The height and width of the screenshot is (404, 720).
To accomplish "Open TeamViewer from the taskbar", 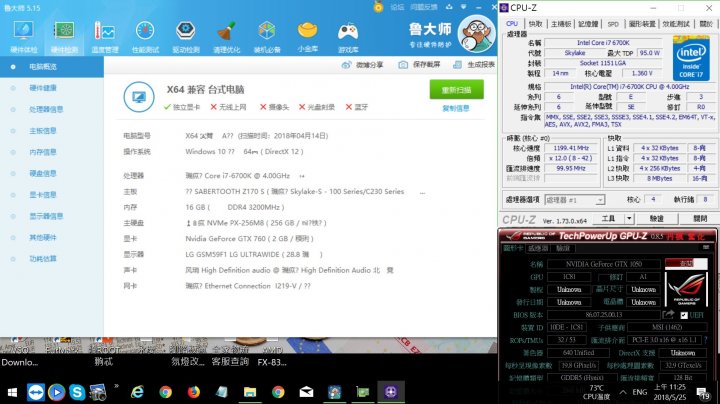I will 35,392.
